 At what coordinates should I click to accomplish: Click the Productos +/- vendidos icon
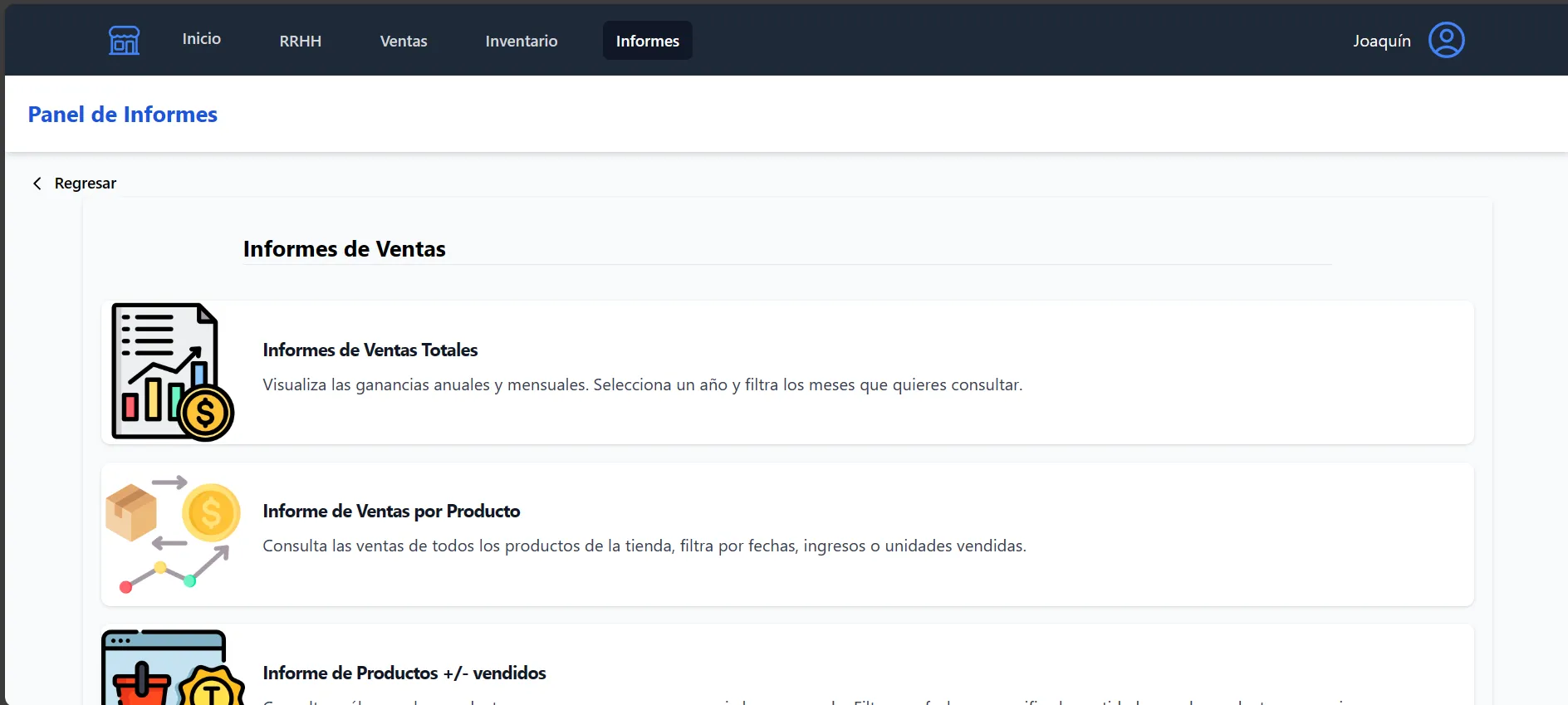173,668
